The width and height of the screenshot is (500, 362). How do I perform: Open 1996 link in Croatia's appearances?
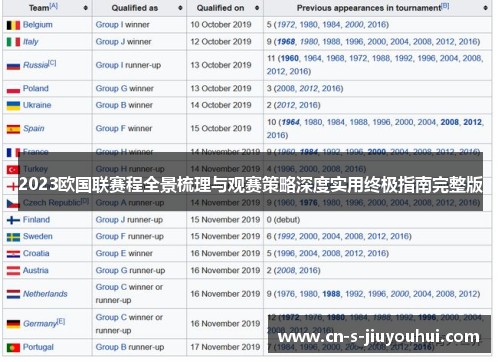286,253
